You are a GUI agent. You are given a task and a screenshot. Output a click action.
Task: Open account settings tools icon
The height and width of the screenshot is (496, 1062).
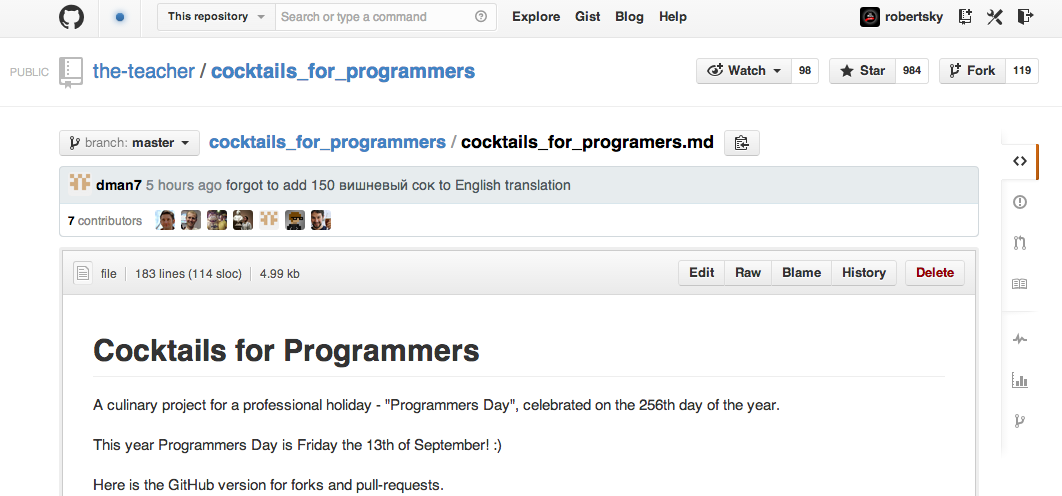[x=994, y=17]
